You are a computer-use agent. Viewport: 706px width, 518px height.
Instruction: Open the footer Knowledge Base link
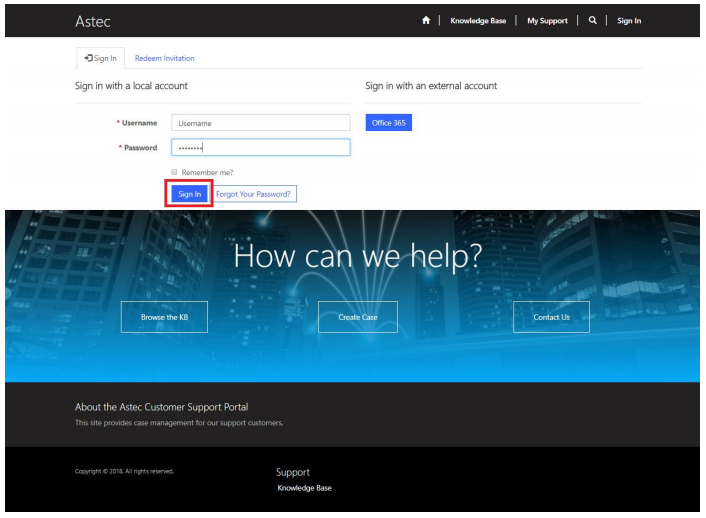coord(304,488)
